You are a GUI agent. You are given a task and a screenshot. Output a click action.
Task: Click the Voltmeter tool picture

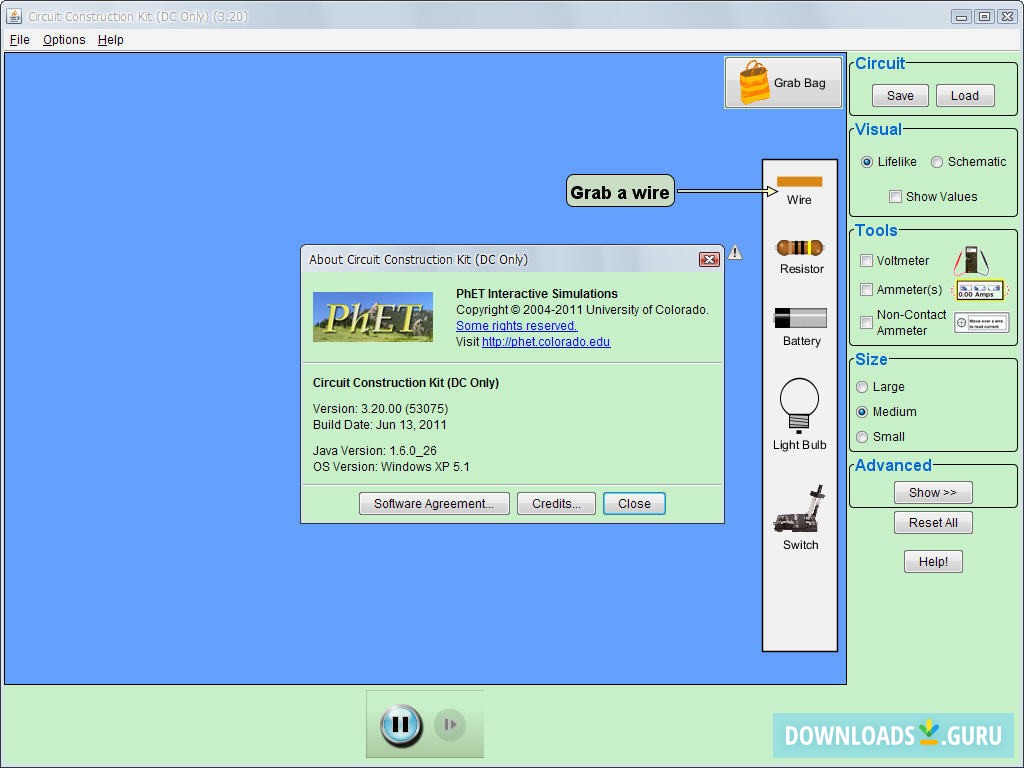pos(971,260)
